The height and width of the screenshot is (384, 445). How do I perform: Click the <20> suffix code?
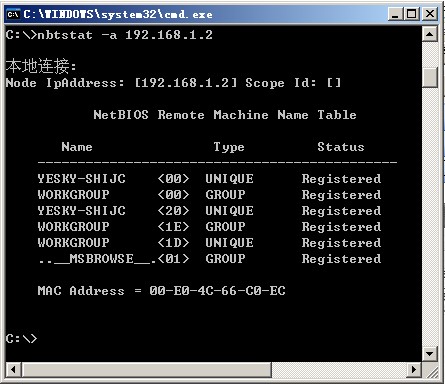173,211
